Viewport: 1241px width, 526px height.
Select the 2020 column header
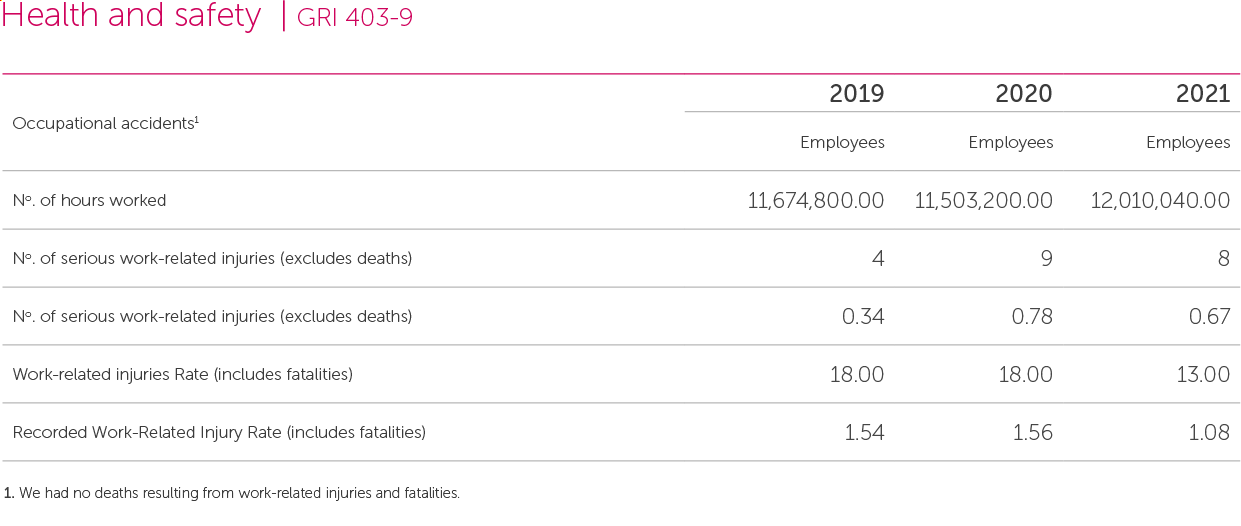point(1024,94)
